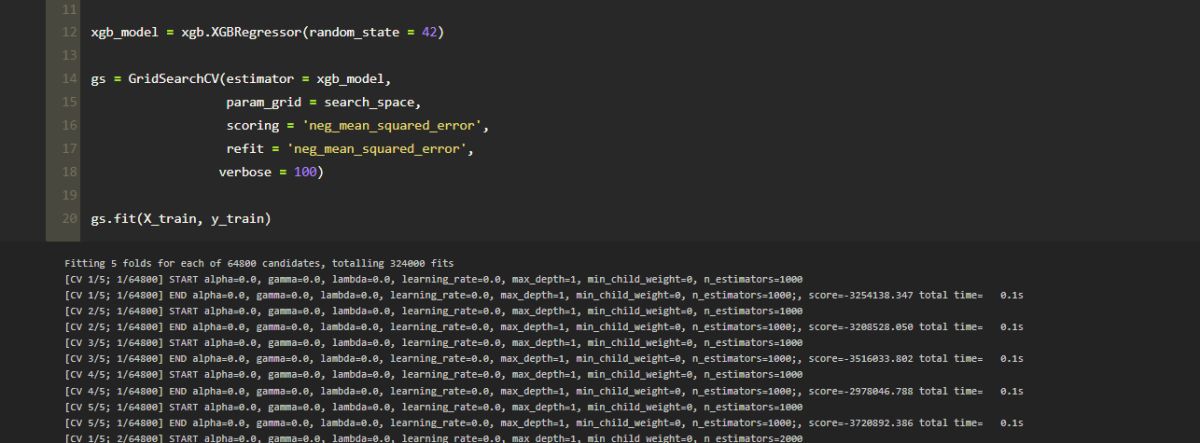Viewport: 1200px width, 443px height.
Task: Click 'total time= 0.1s' on the CV 2/5 END line
Action: [971, 326]
